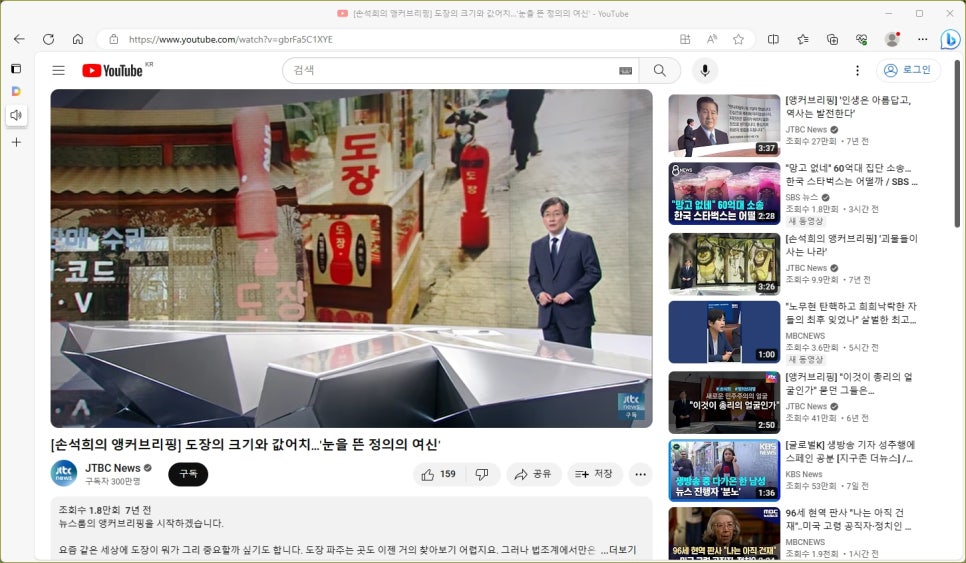Open YouTube settings three-dot menu
The image size is (966, 563).
[x=857, y=70]
